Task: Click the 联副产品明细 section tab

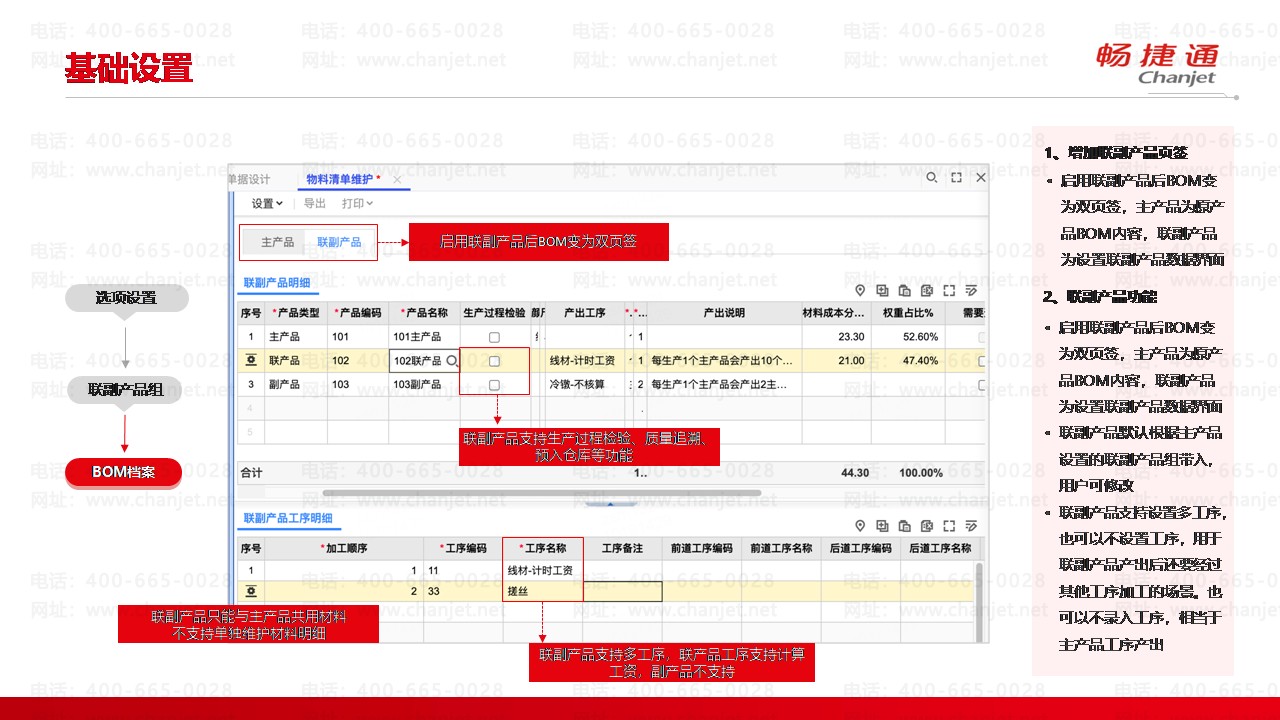Action: [279, 284]
